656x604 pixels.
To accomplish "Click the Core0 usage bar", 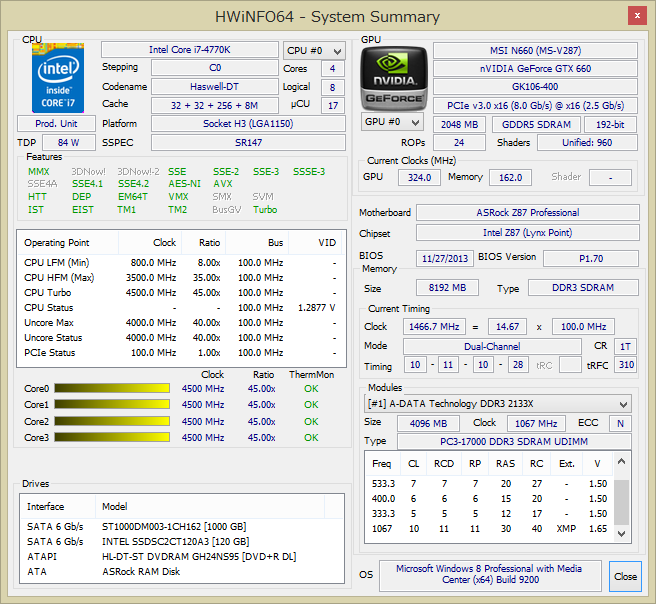I will point(112,389).
